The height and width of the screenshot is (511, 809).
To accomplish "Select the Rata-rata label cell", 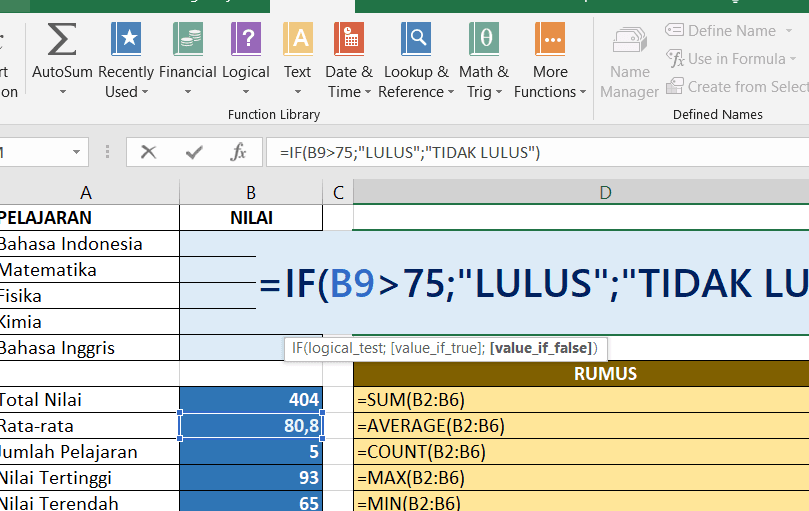I will point(89,426).
